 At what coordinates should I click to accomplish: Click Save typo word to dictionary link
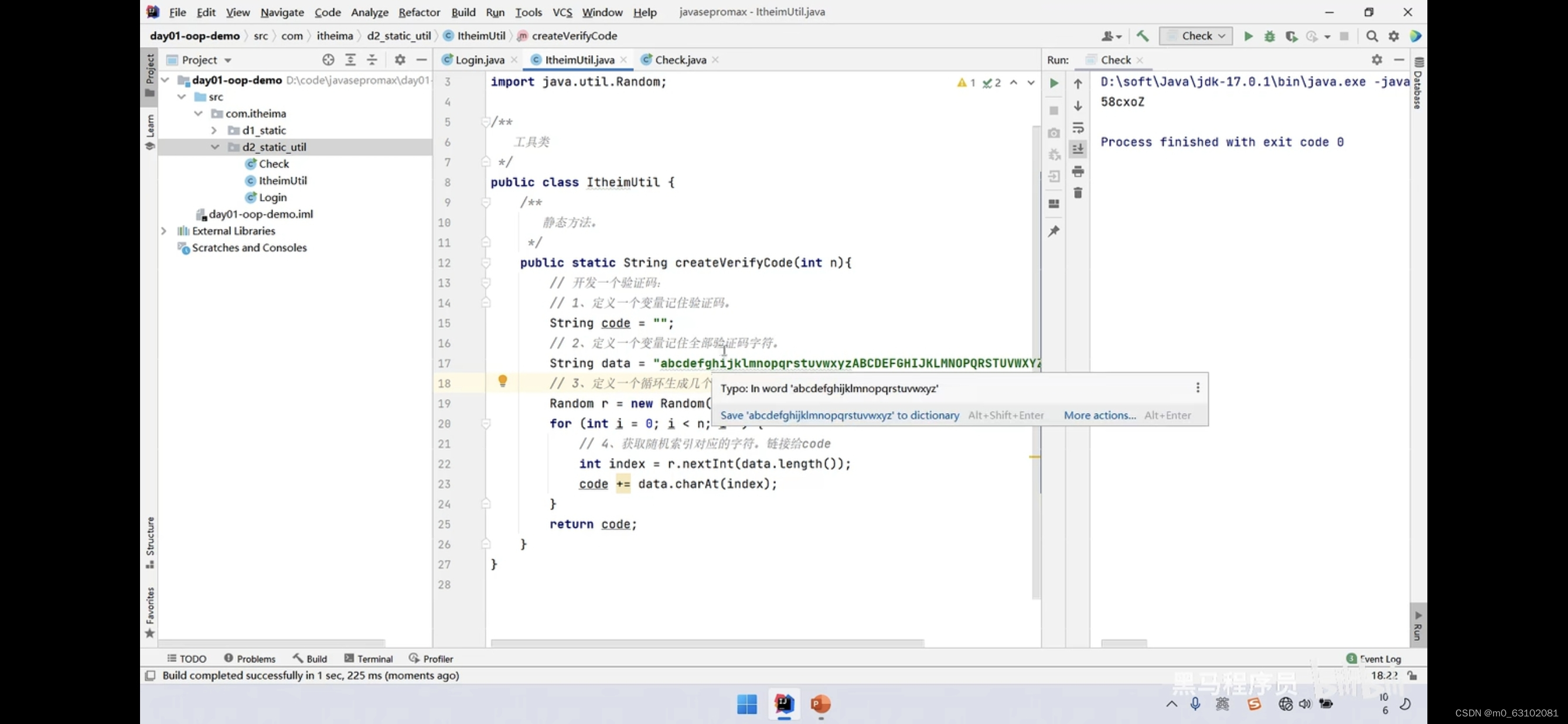click(840, 415)
